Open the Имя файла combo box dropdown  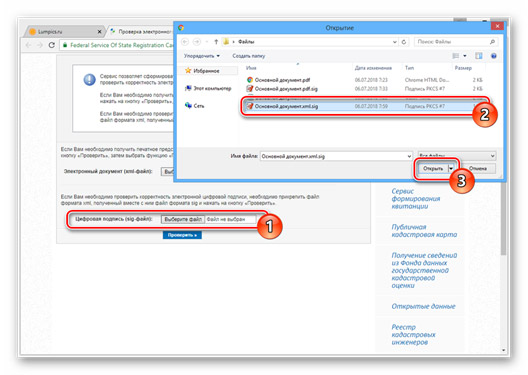(409, 156)
